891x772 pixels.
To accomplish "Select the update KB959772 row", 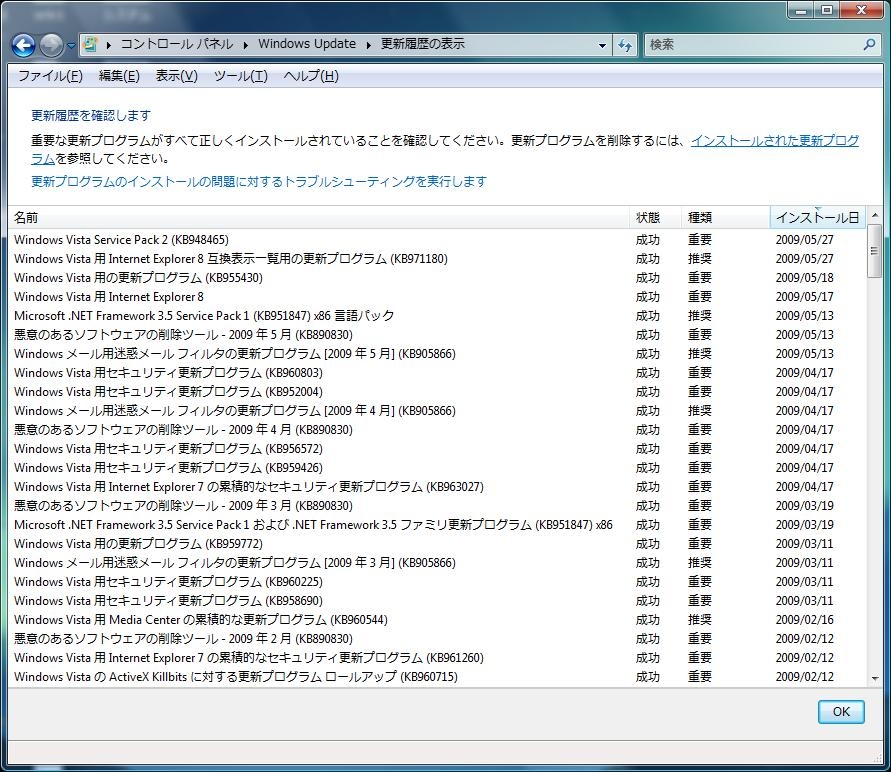I will pos(436,544).
